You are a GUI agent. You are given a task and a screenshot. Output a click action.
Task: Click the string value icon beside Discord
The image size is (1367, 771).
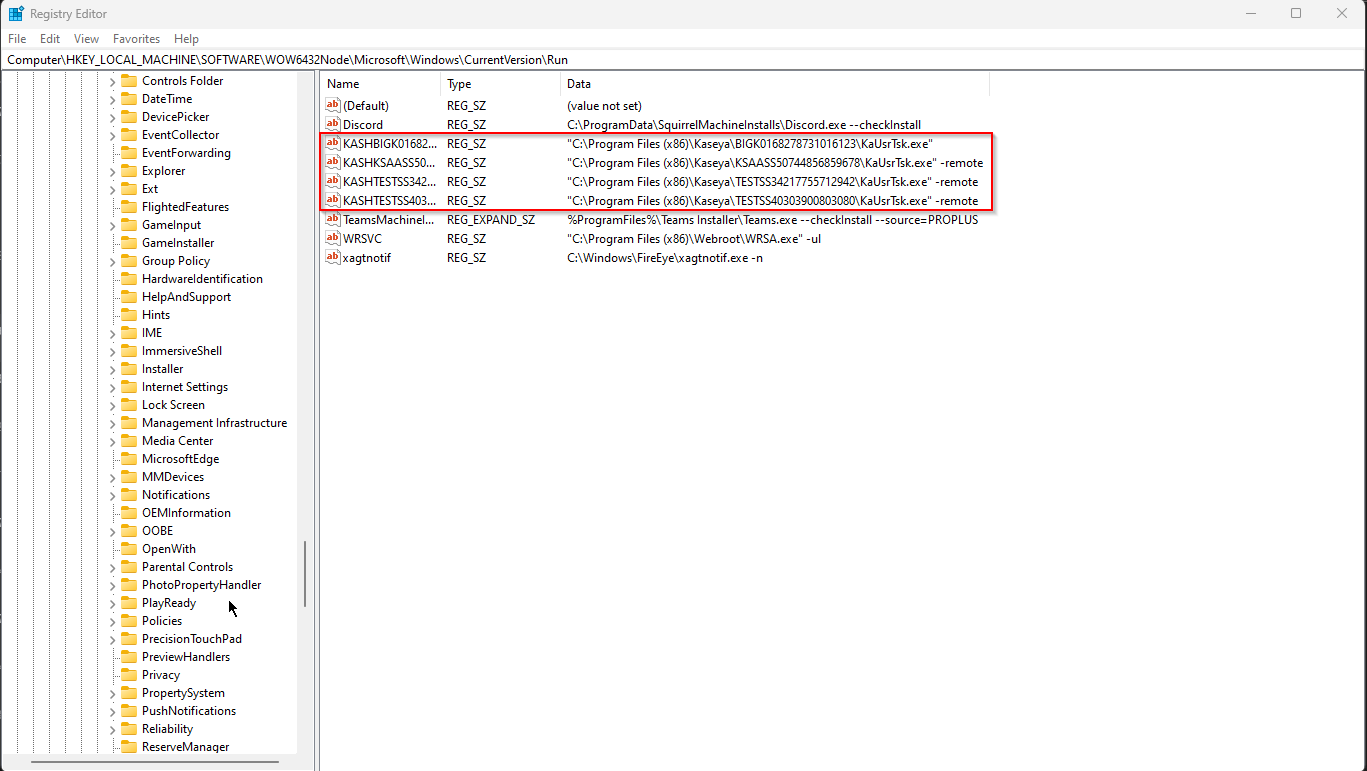pos(332,124)
